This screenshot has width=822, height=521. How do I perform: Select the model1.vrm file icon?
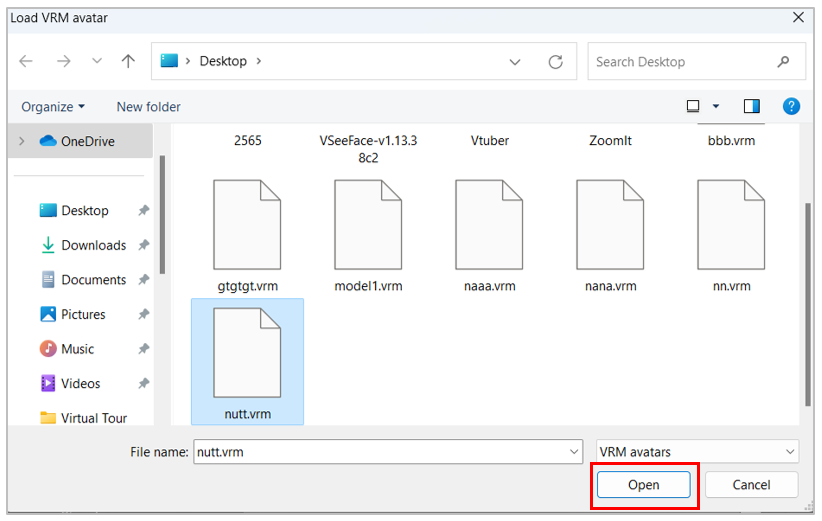[x=368, y=225]
